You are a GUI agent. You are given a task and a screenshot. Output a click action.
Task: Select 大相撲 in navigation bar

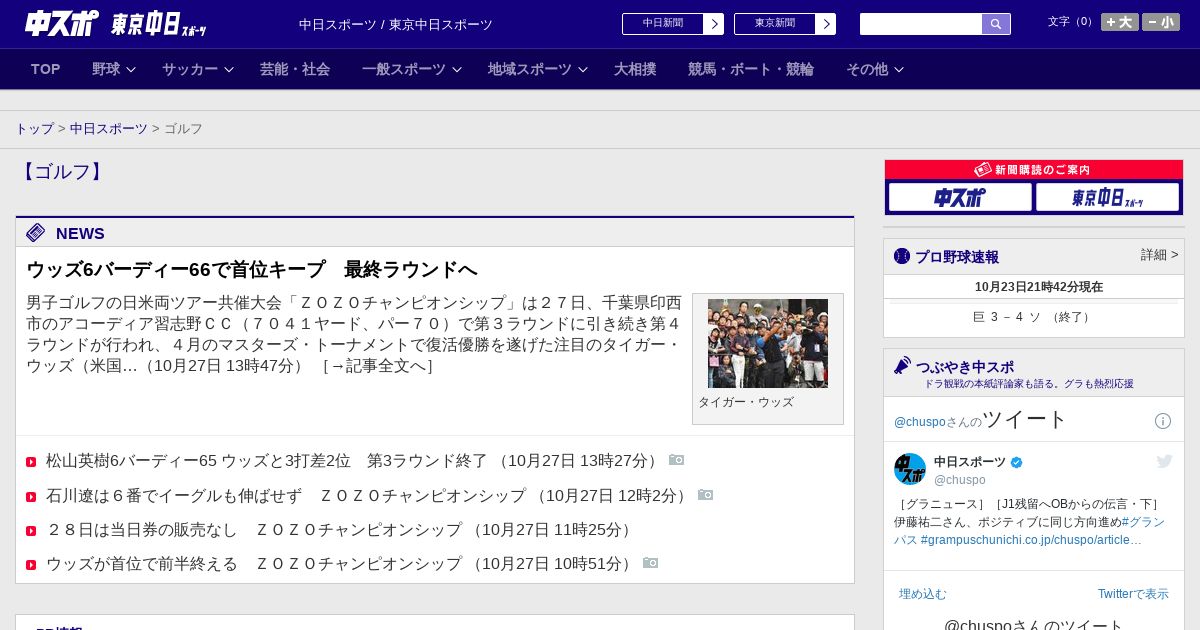pos(635,69)
